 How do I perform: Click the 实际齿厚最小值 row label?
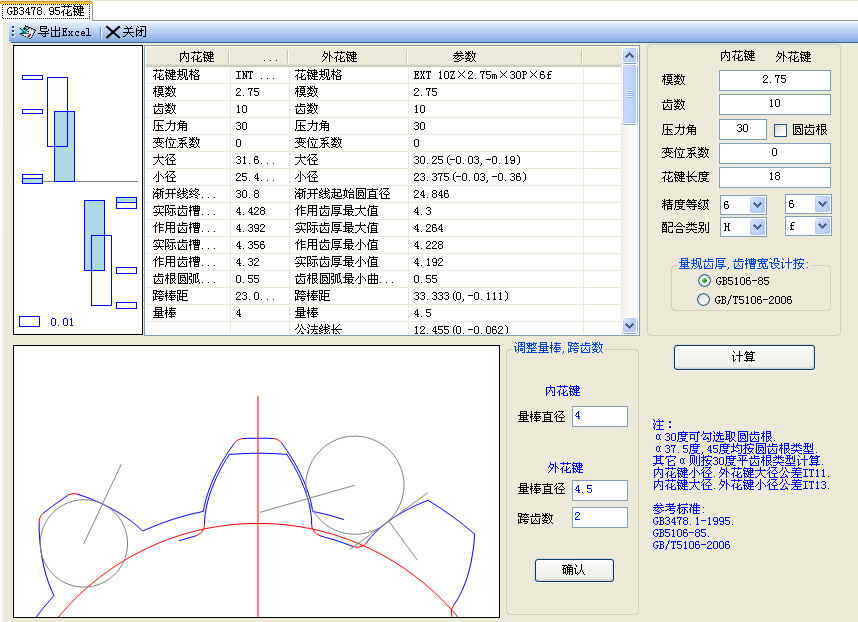[336, 262]
